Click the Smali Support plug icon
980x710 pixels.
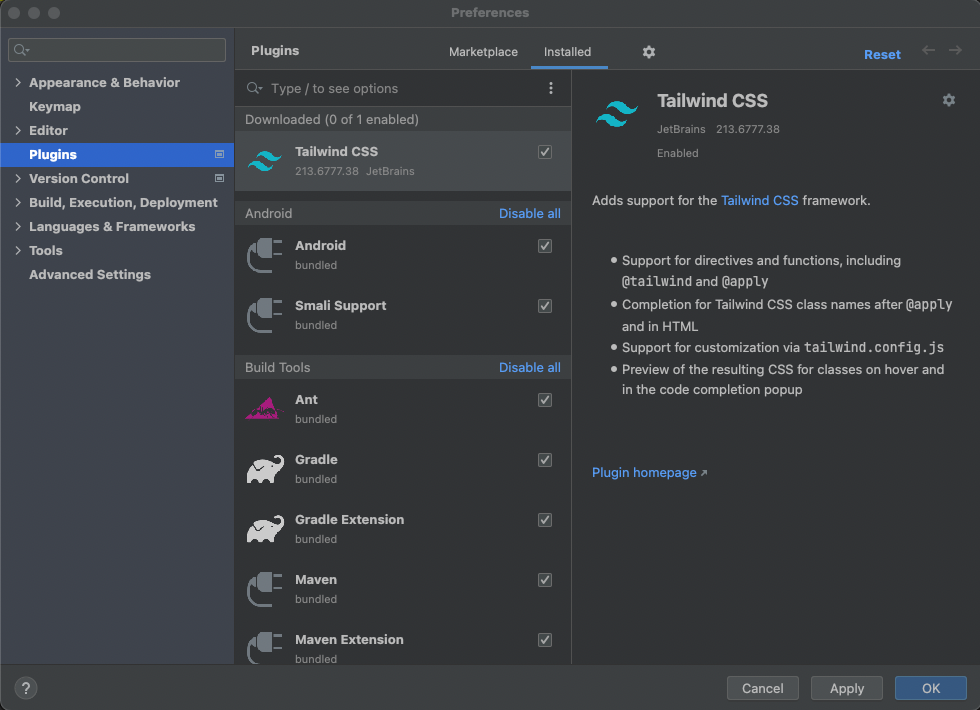265,315
